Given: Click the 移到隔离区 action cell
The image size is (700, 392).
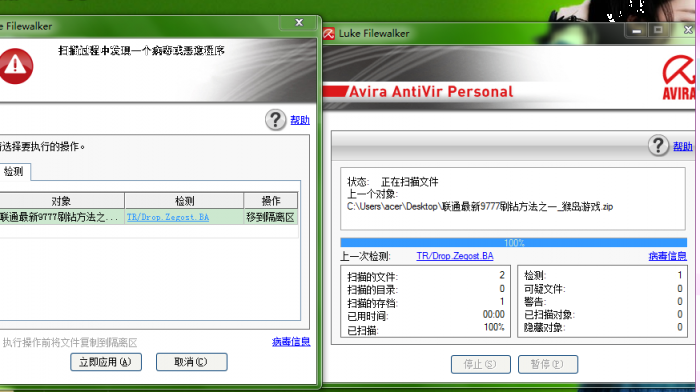Looking at the screenshot, I should 271,217.
